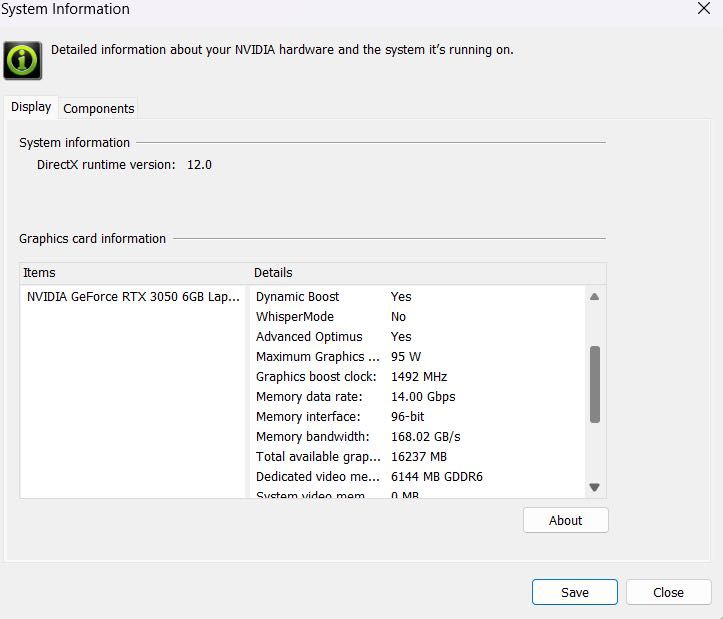The height and width of the screenshot is (619, 723).
Task: Click the System Information window title
Action: (65, 9)
